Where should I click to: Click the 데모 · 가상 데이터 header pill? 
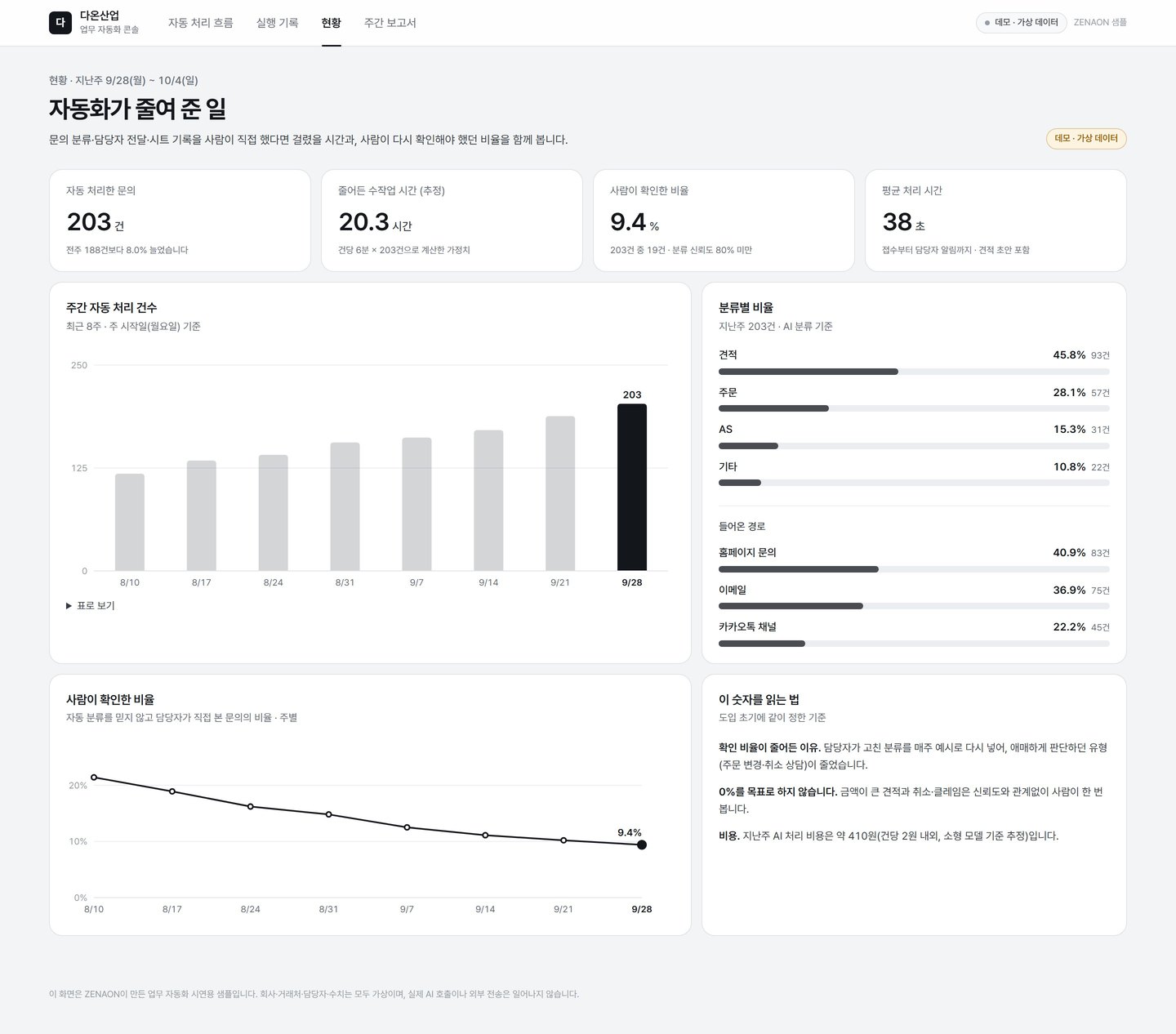click(x=1022, y=23)
